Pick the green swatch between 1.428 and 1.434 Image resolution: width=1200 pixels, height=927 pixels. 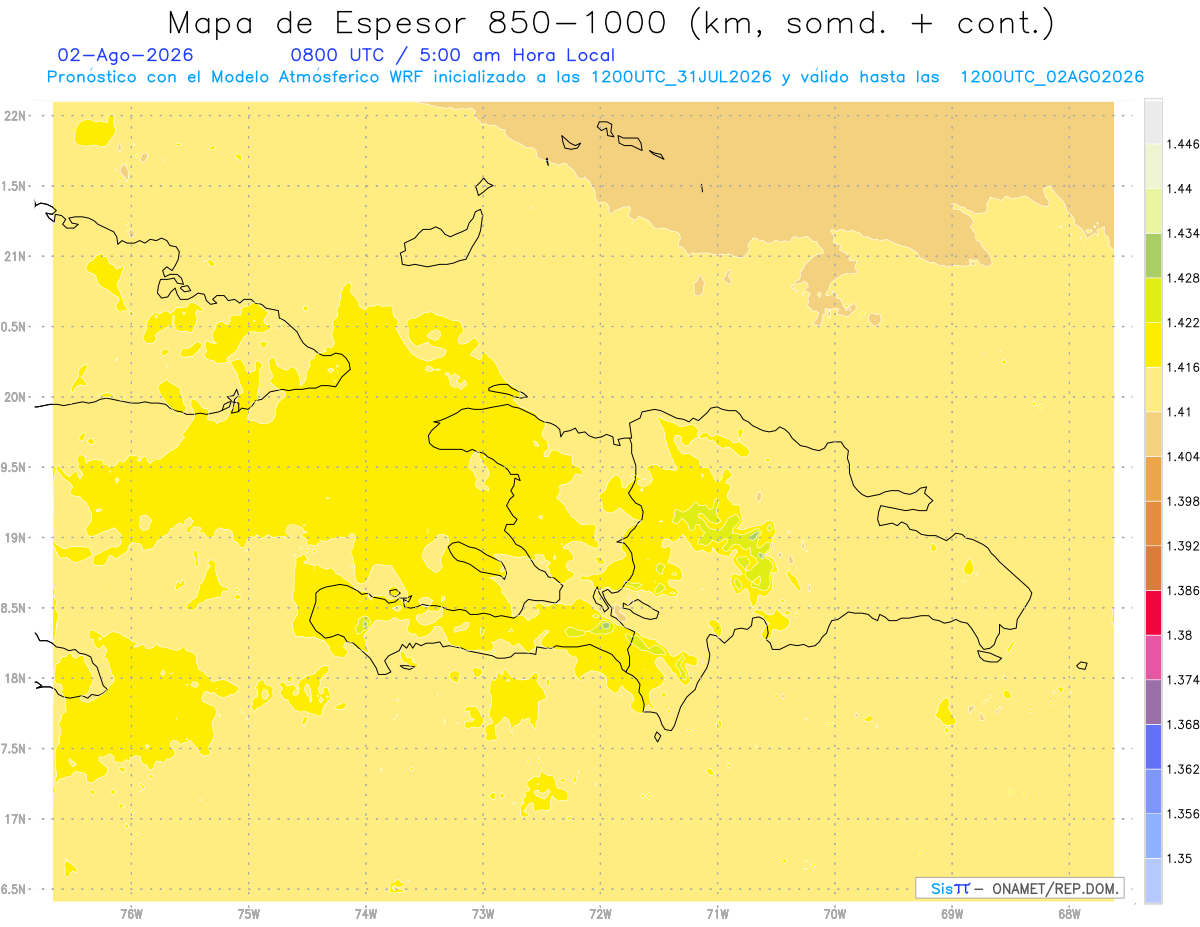(x=1153, y=256)
